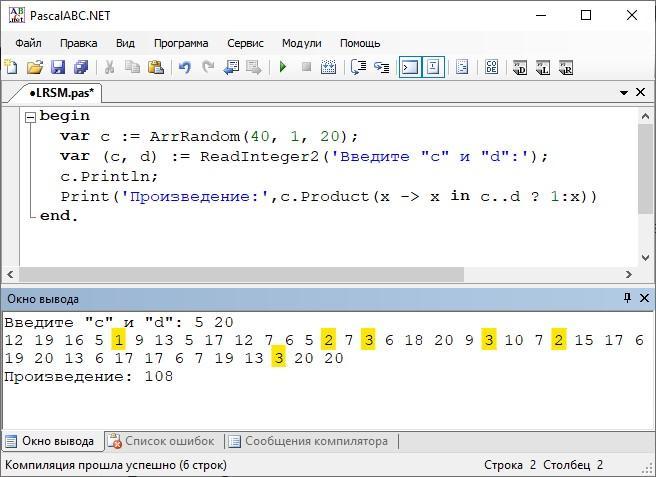
Task: Click the Столбец 2 status indicator
Action: pyautogui.click(x=573, y=465)
